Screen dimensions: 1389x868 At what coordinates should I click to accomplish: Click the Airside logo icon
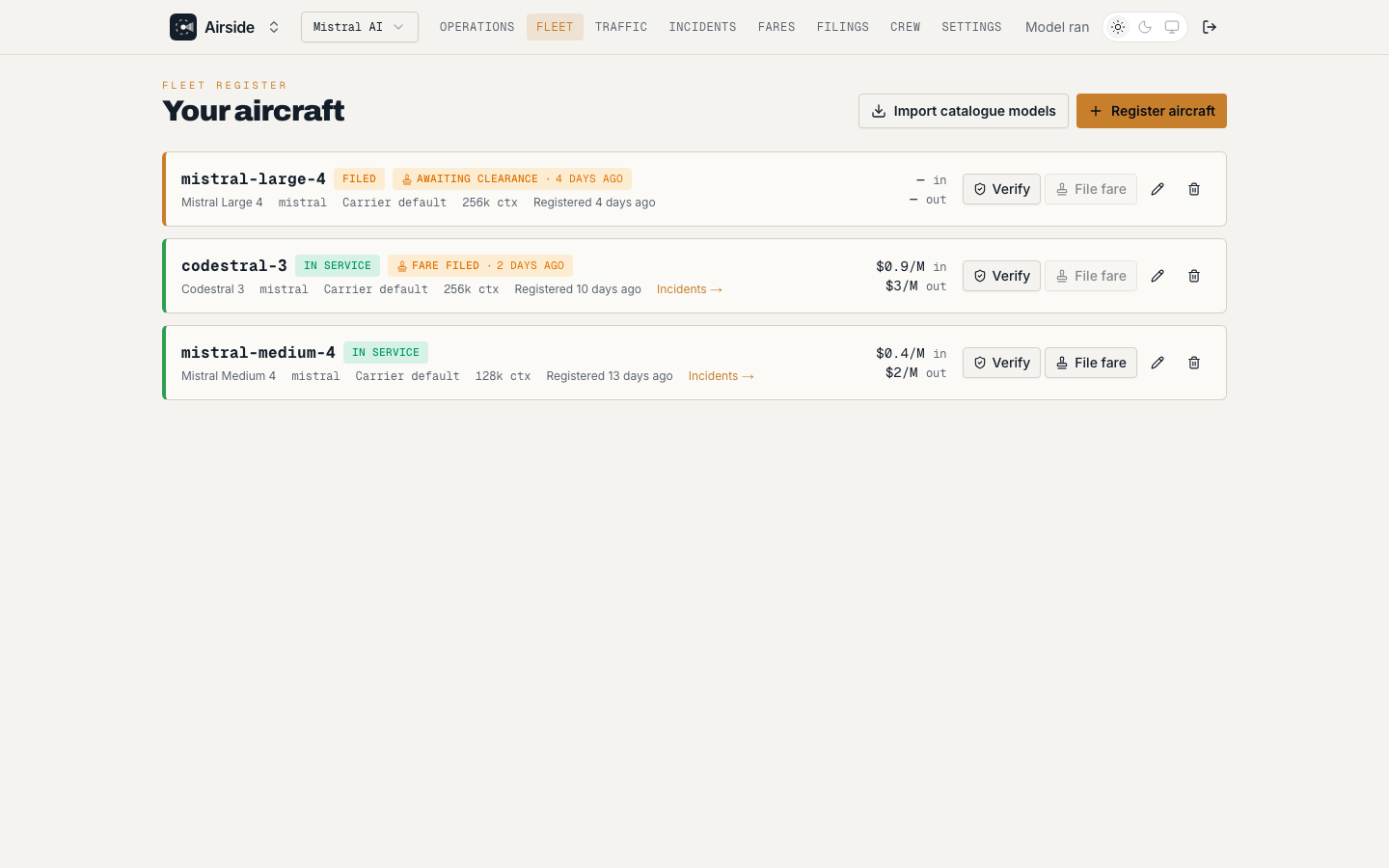pyautogui.click(x=183, y=27)
